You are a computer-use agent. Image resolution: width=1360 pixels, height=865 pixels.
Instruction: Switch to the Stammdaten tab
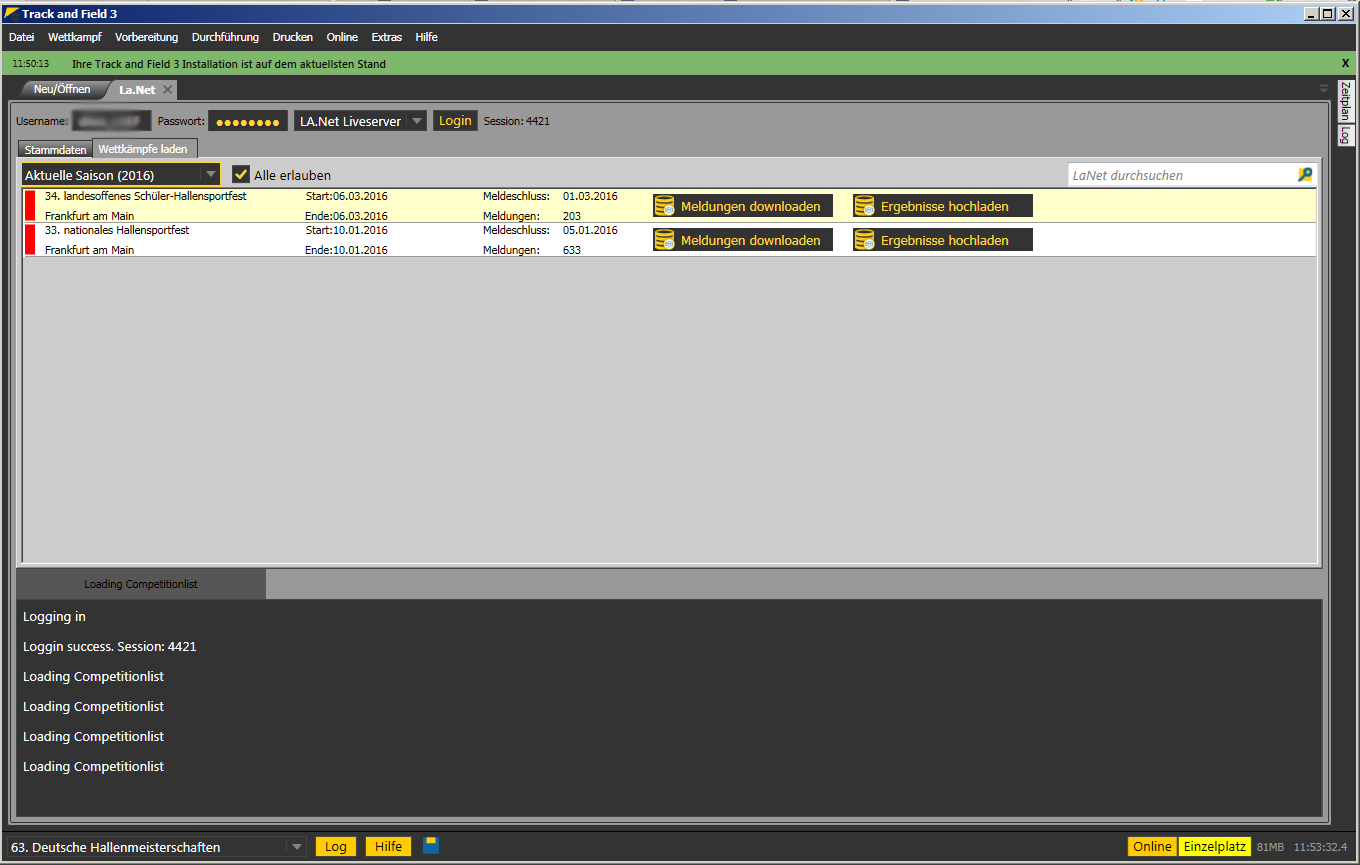click(56, 149)
